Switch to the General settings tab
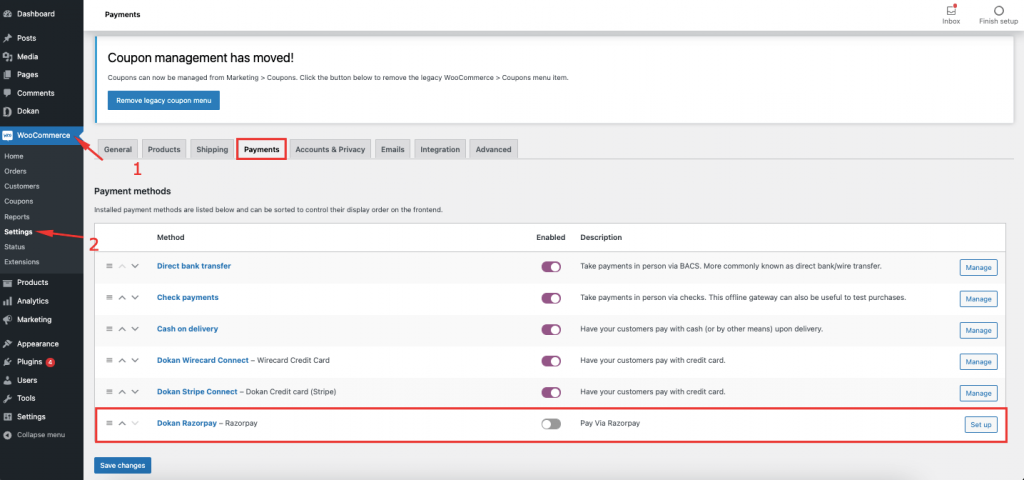The width and height of the screenshot is (1024, 480). coord(118,150)
